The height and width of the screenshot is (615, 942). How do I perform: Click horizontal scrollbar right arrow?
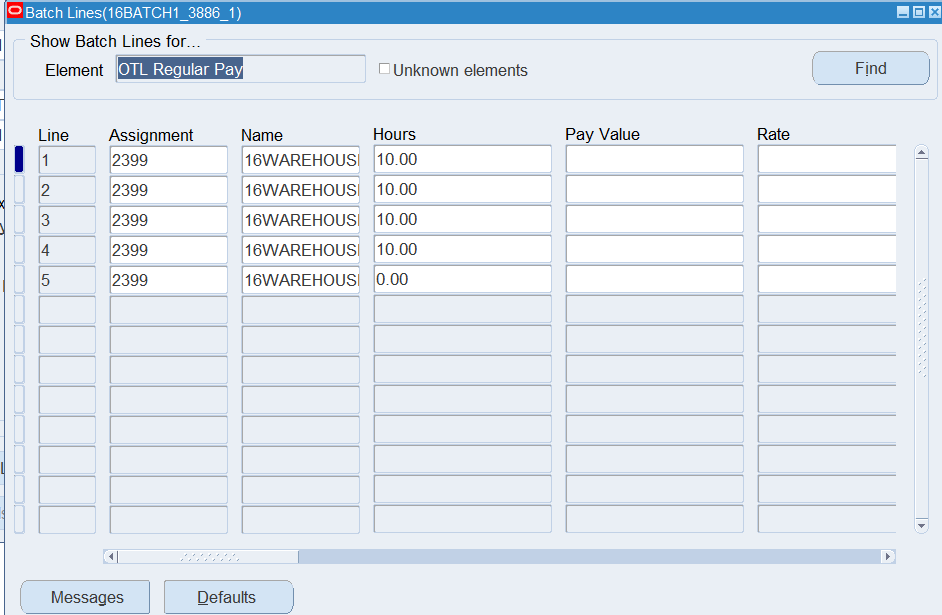coord(887,556)
